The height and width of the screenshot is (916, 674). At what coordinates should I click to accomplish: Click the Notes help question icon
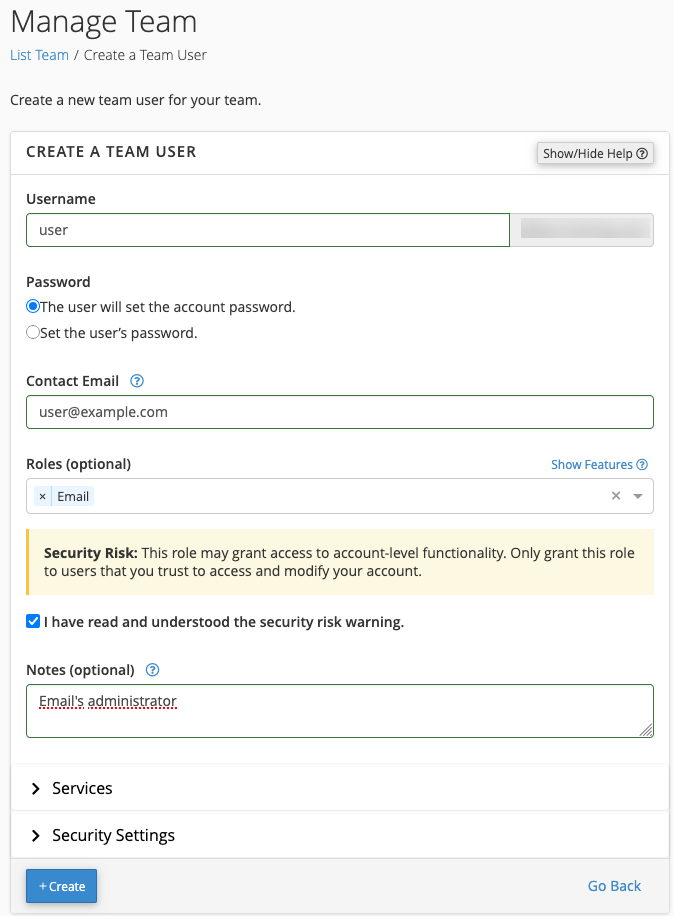point(152,670)
